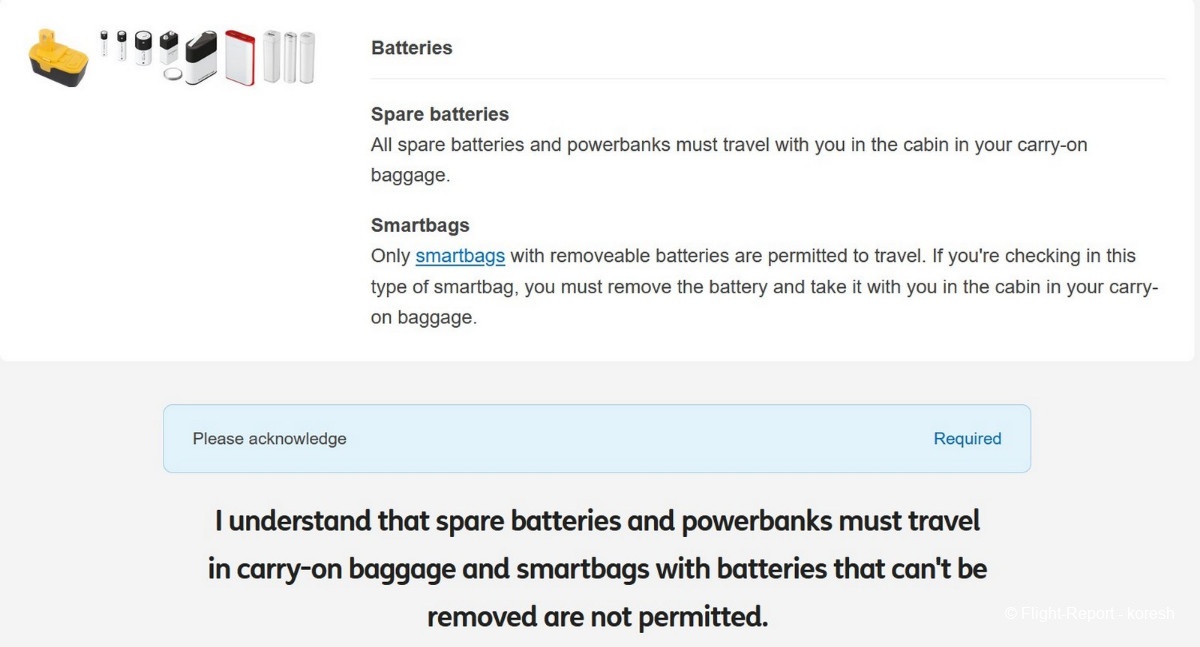Click the large black-topped lantern battery image

[x=201, y=57]
